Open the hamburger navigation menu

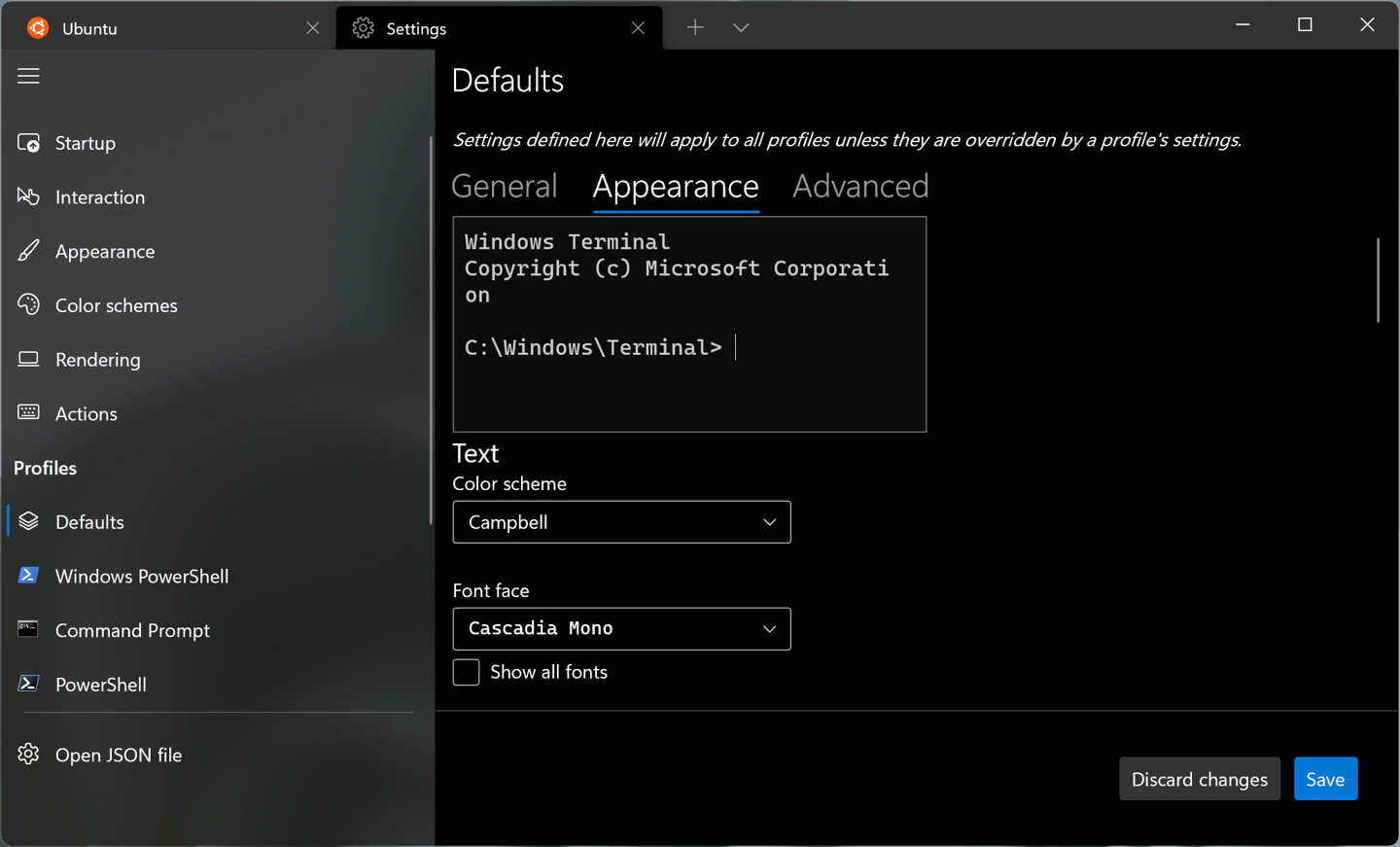point(28,75)
